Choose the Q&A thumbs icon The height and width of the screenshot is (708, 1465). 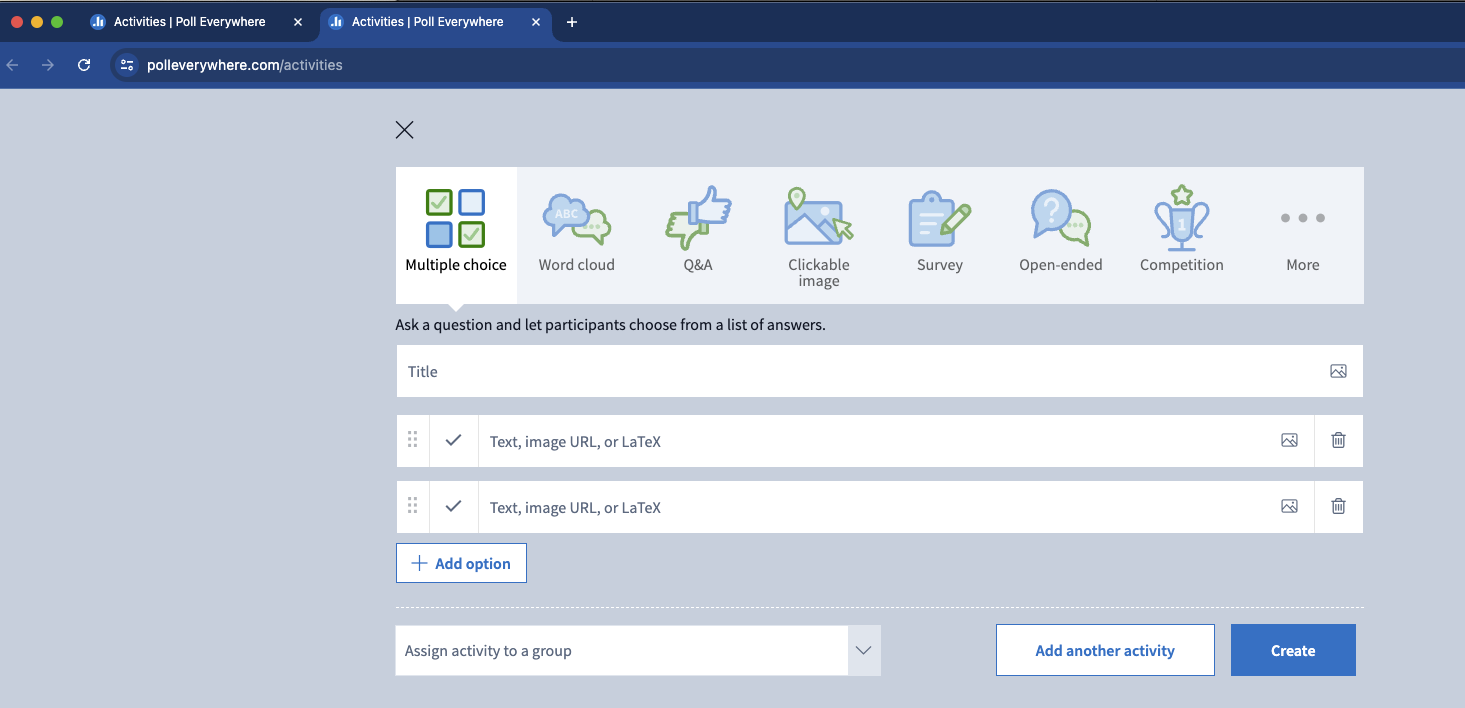698,218
